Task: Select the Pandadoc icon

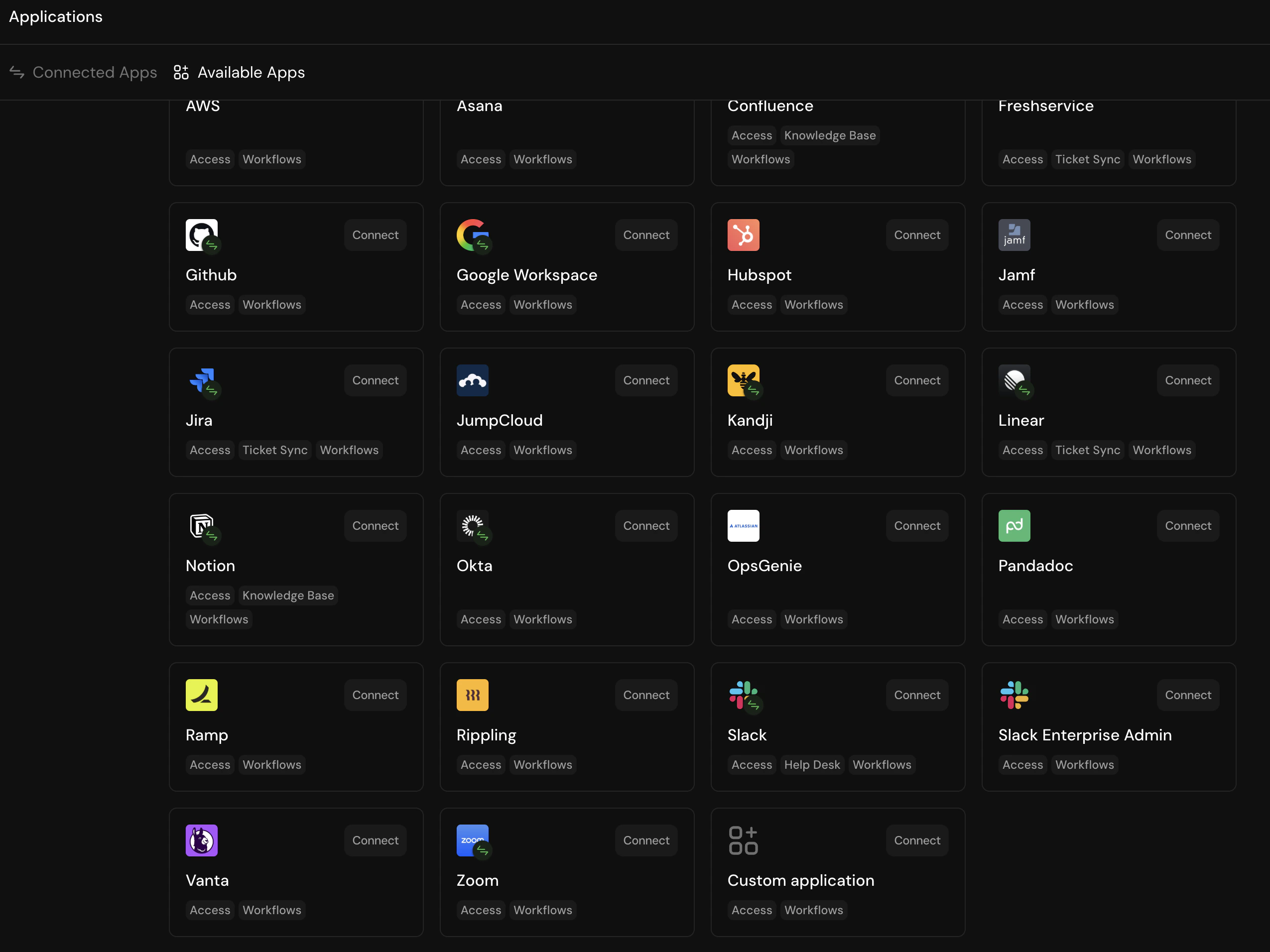Action: click(1014, 526)
